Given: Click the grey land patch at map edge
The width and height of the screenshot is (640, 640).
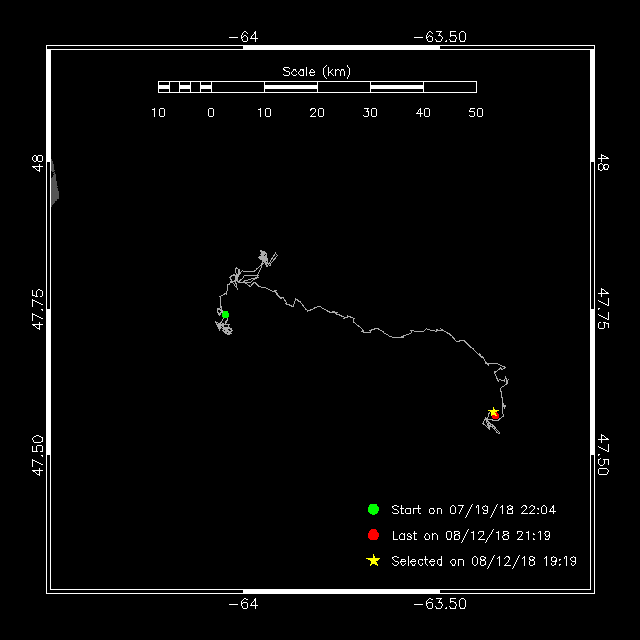Looking at the screenshot, I should coord(54,185).
